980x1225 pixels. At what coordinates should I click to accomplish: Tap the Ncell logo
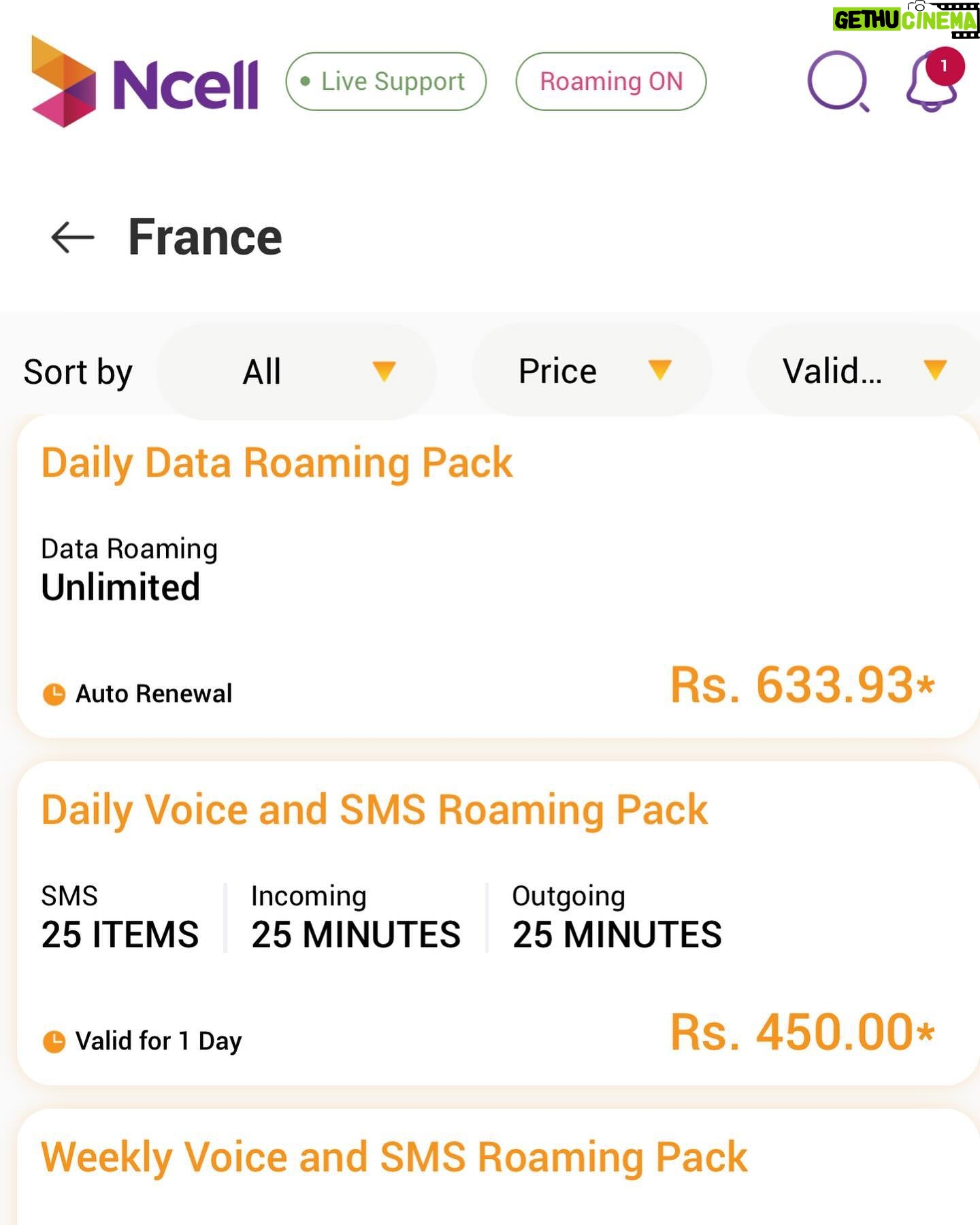(144, 82)
